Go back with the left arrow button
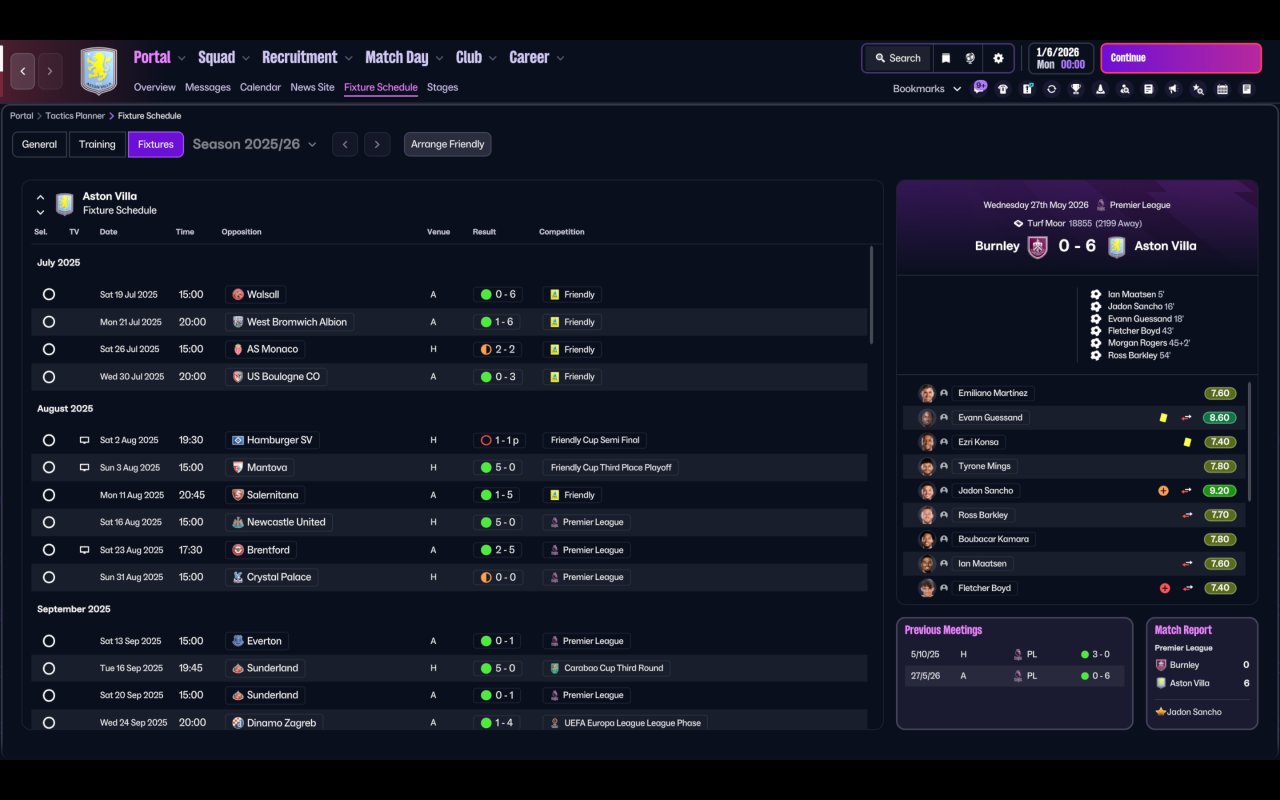 pos(23,71)
